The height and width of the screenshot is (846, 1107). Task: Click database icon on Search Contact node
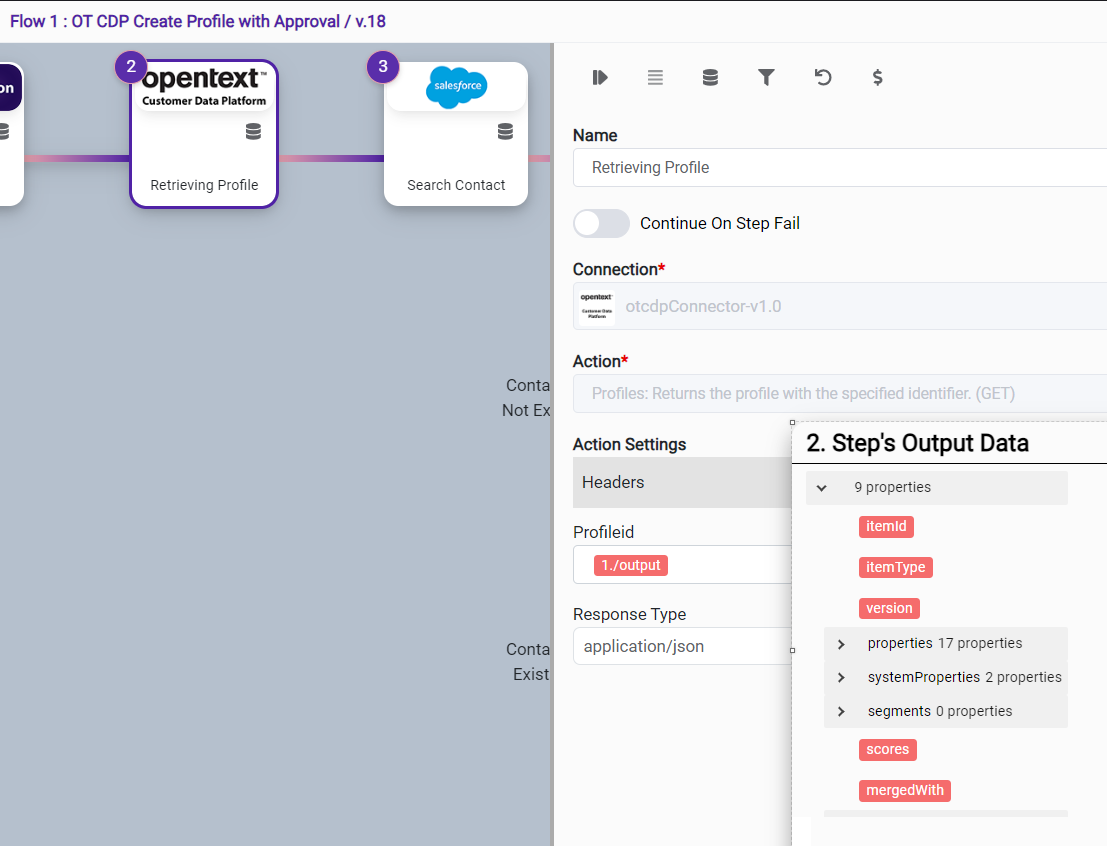[505, 132]
